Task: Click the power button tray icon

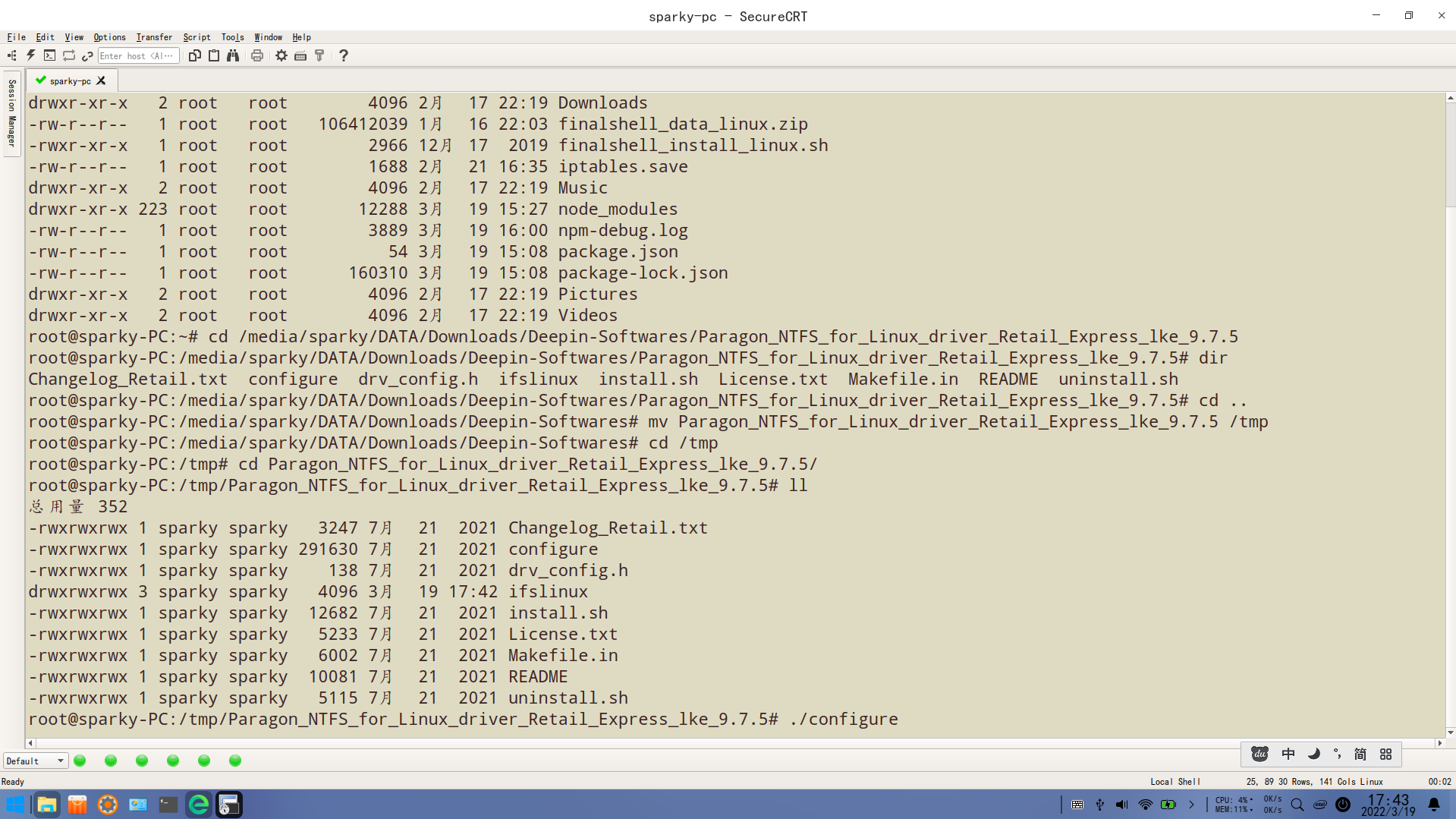Action: click(1343, 805)
